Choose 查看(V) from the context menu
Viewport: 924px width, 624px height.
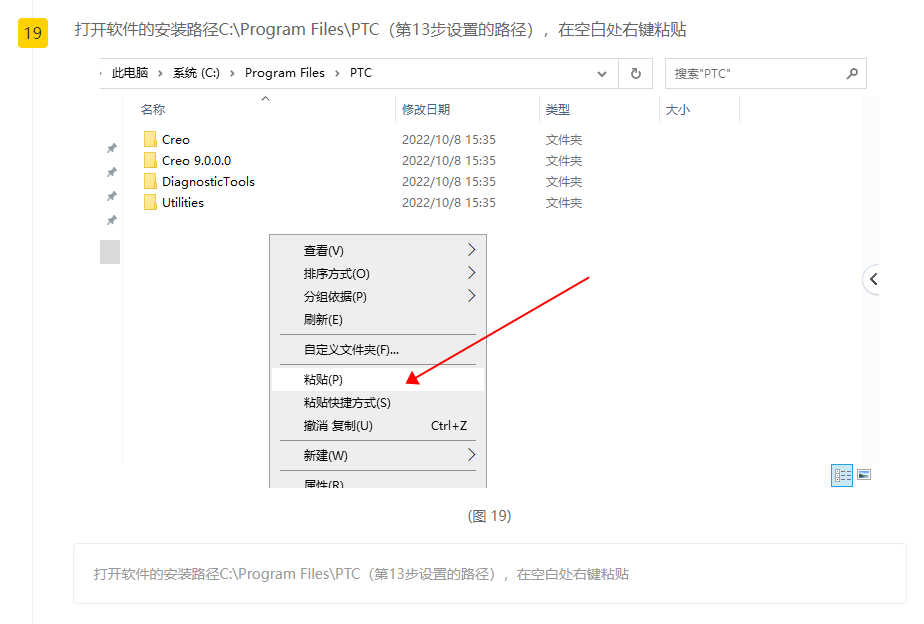378,250
